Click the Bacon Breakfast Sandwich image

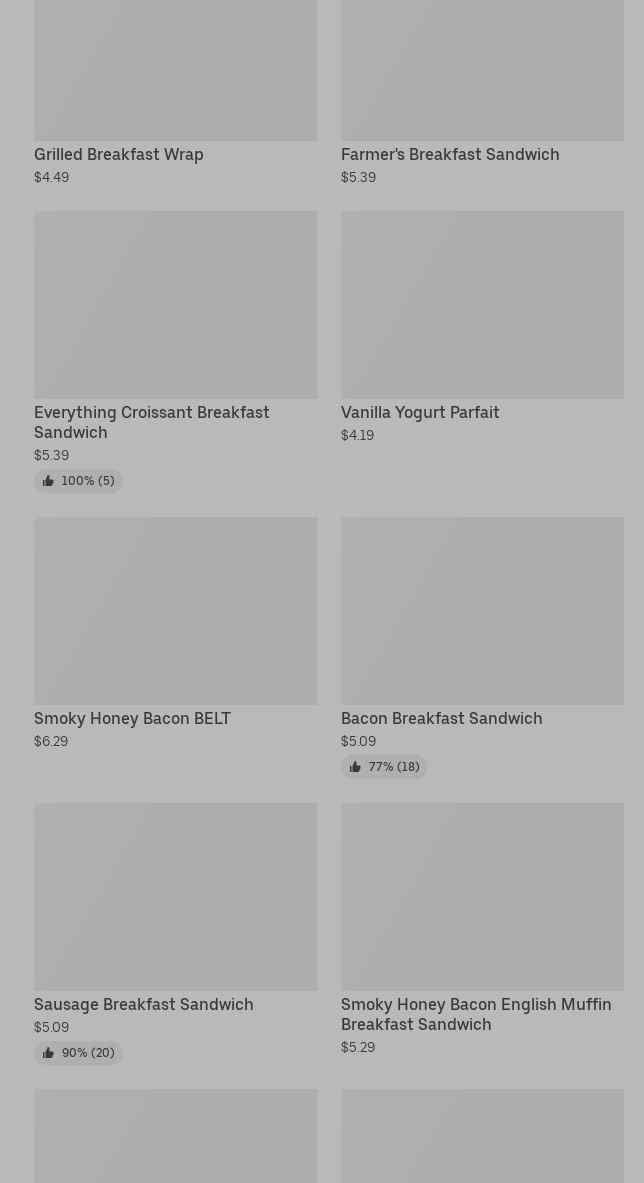click(x=483, y=610)
